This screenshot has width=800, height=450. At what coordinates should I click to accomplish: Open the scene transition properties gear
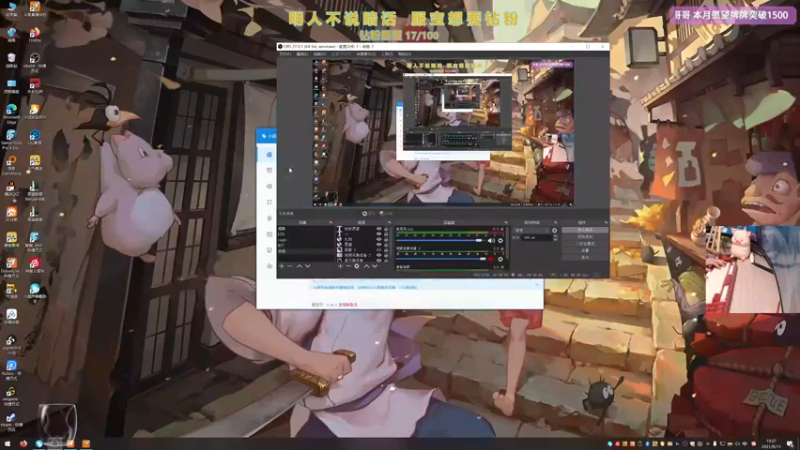[x=555, y=231]
